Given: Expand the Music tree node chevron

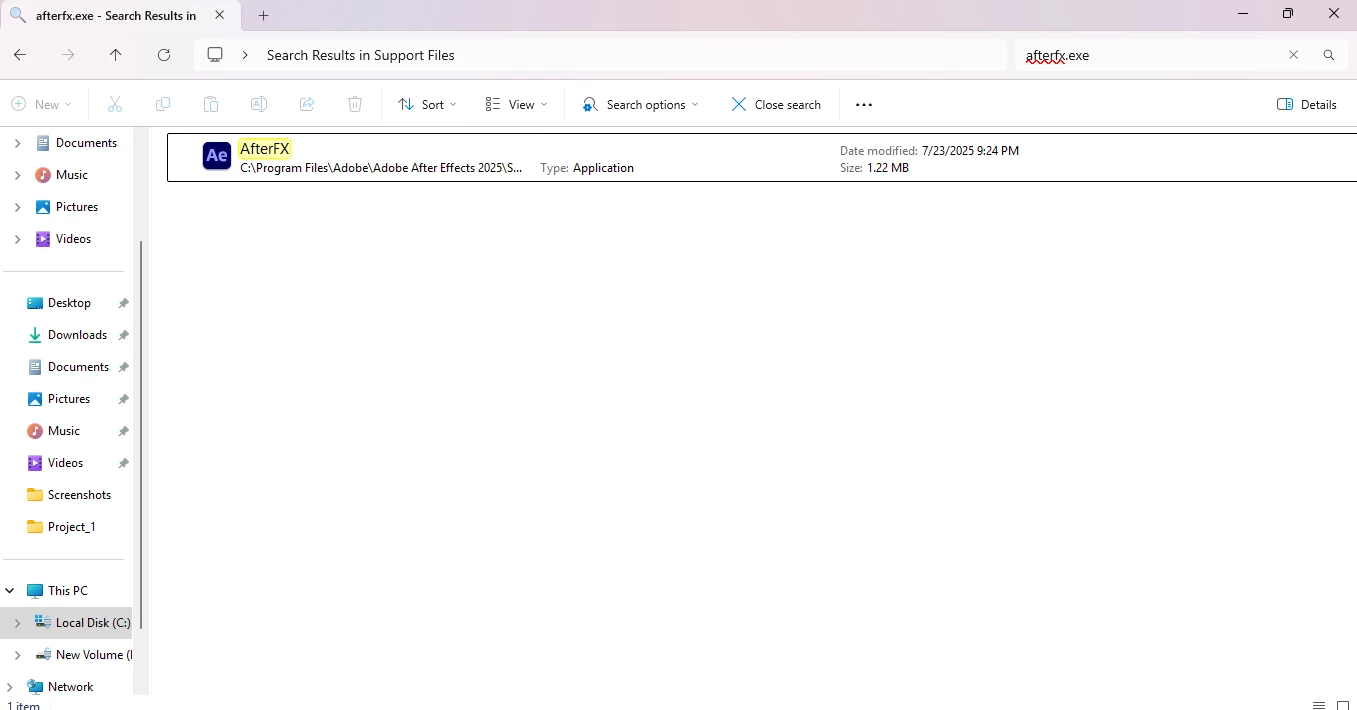Looking at the screenshot, I should 17,175.
